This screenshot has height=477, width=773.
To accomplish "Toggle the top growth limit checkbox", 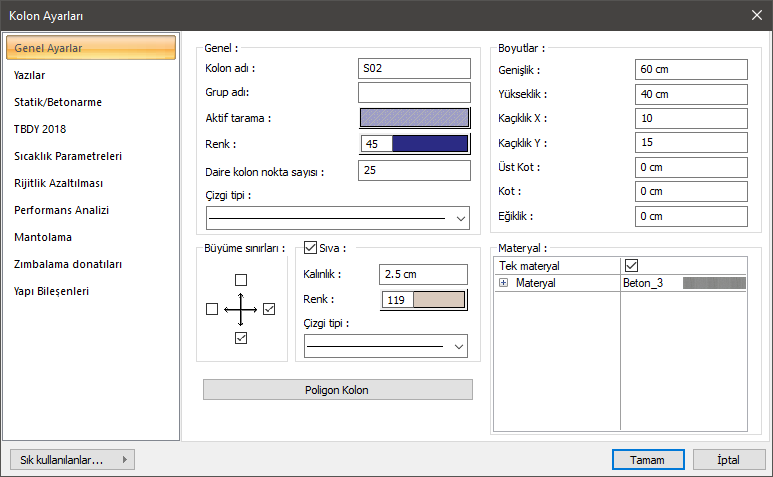I will [240, 280].
